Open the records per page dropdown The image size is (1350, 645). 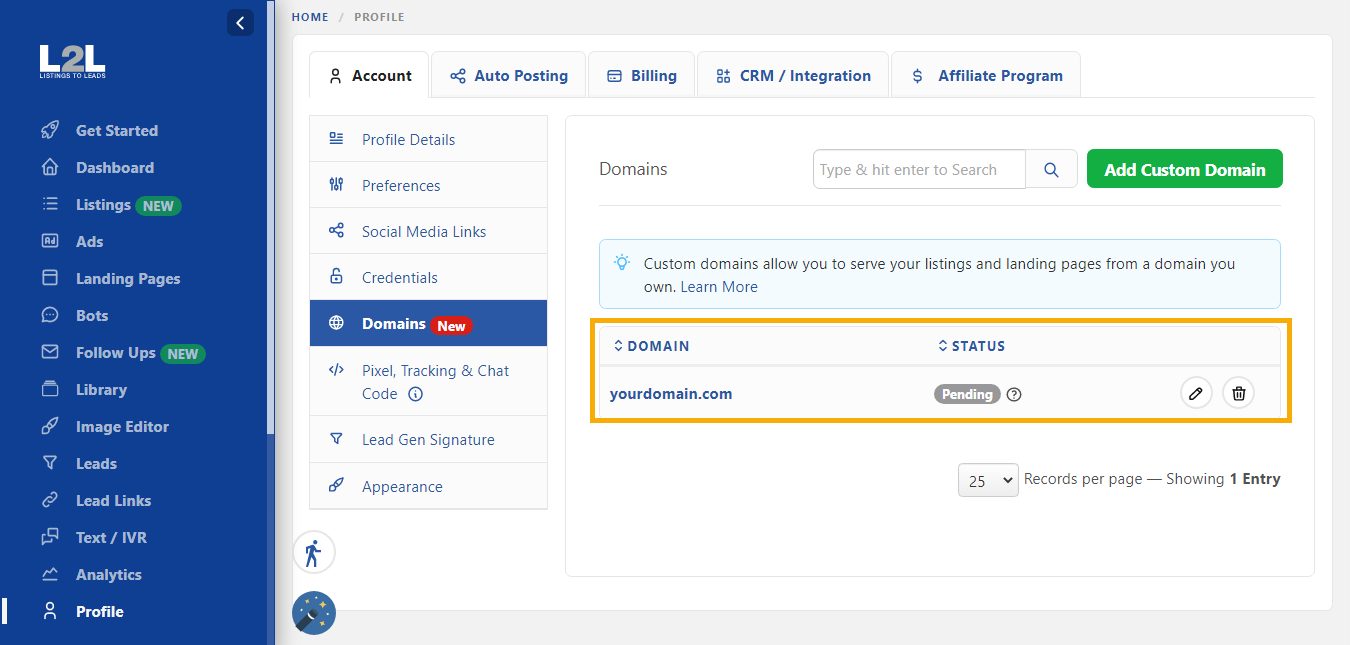tap(988, 480)
